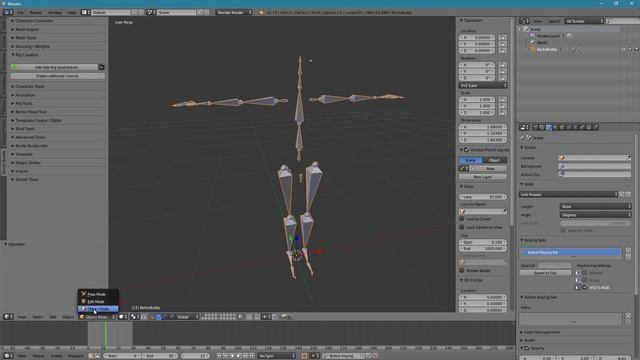This screenshot has height=360, width=640.
Task: Adjust the Clip Start value slider
Action: point(483,242)
